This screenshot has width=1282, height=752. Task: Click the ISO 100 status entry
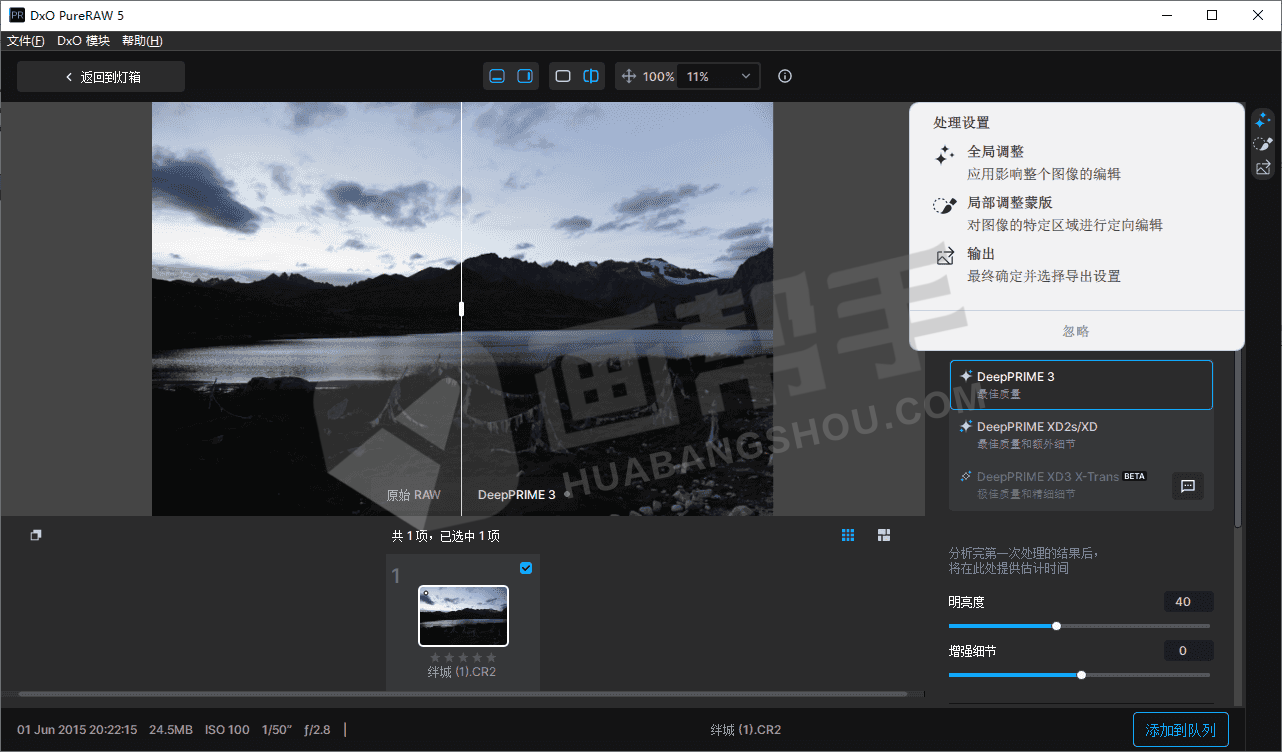(x=227, y=730)
